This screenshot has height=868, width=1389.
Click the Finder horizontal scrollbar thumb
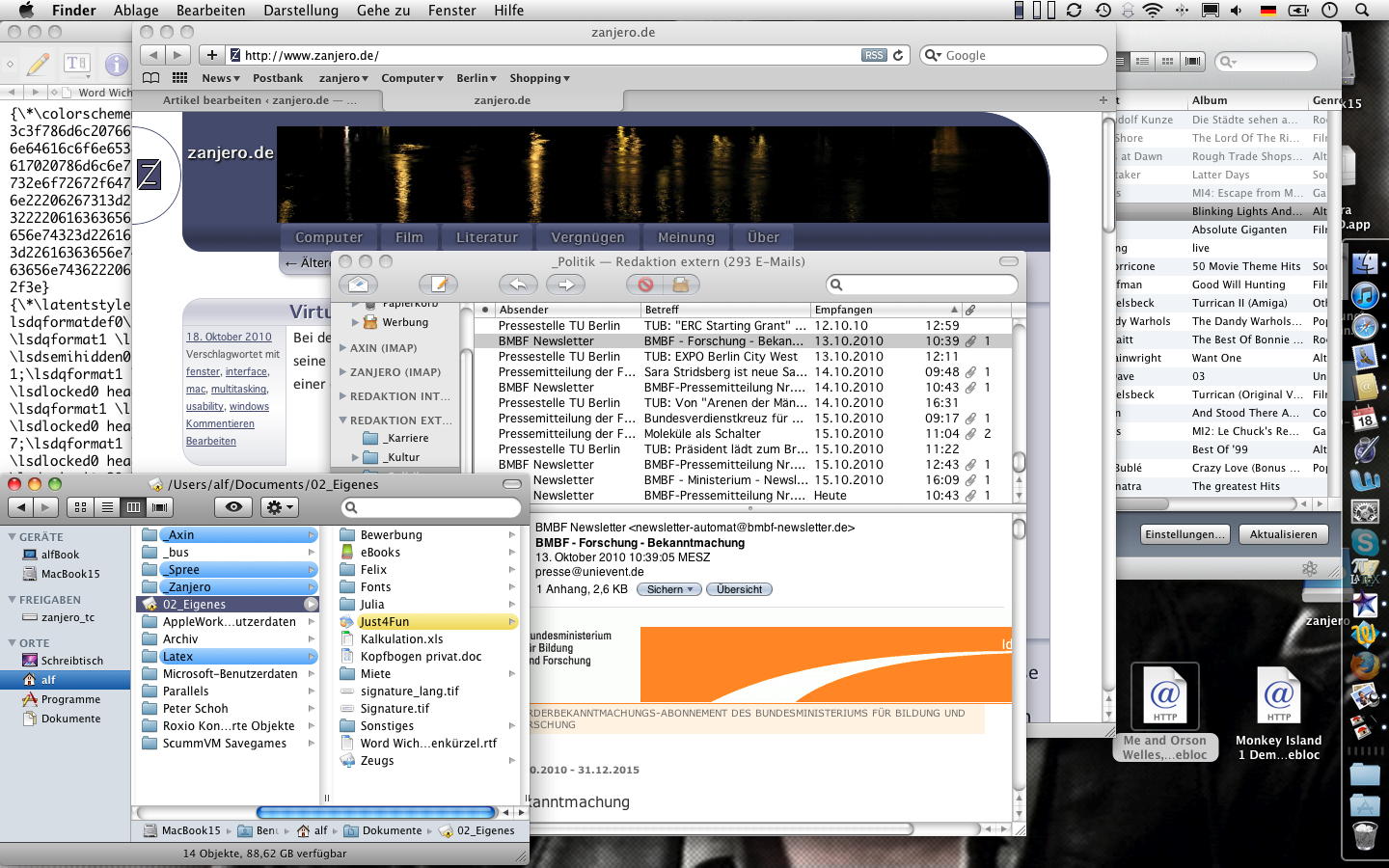coord(376,812)
